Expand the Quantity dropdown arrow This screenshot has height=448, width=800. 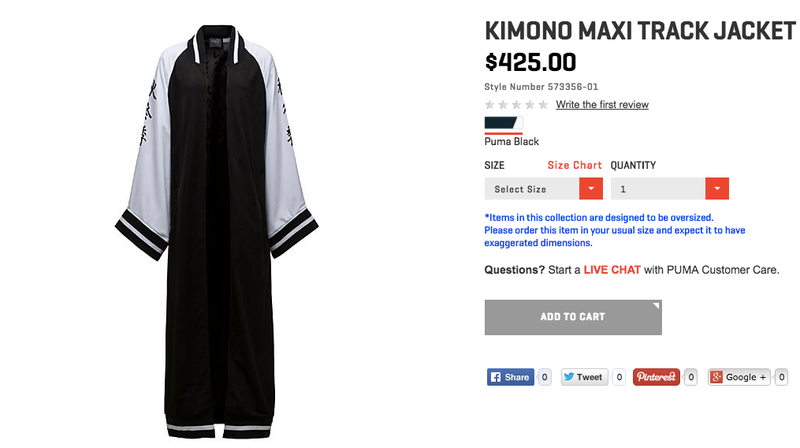click(x=717, y=189)
